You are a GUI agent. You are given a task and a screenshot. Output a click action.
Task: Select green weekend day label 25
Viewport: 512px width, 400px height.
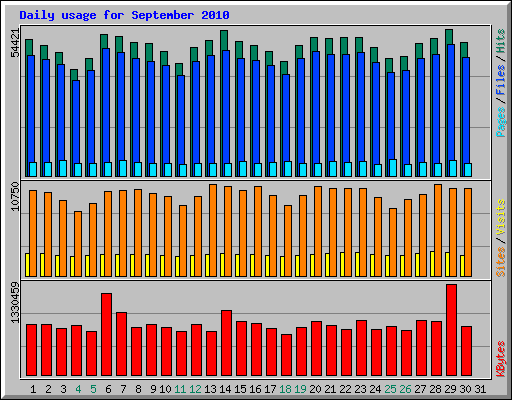point(390,389)
